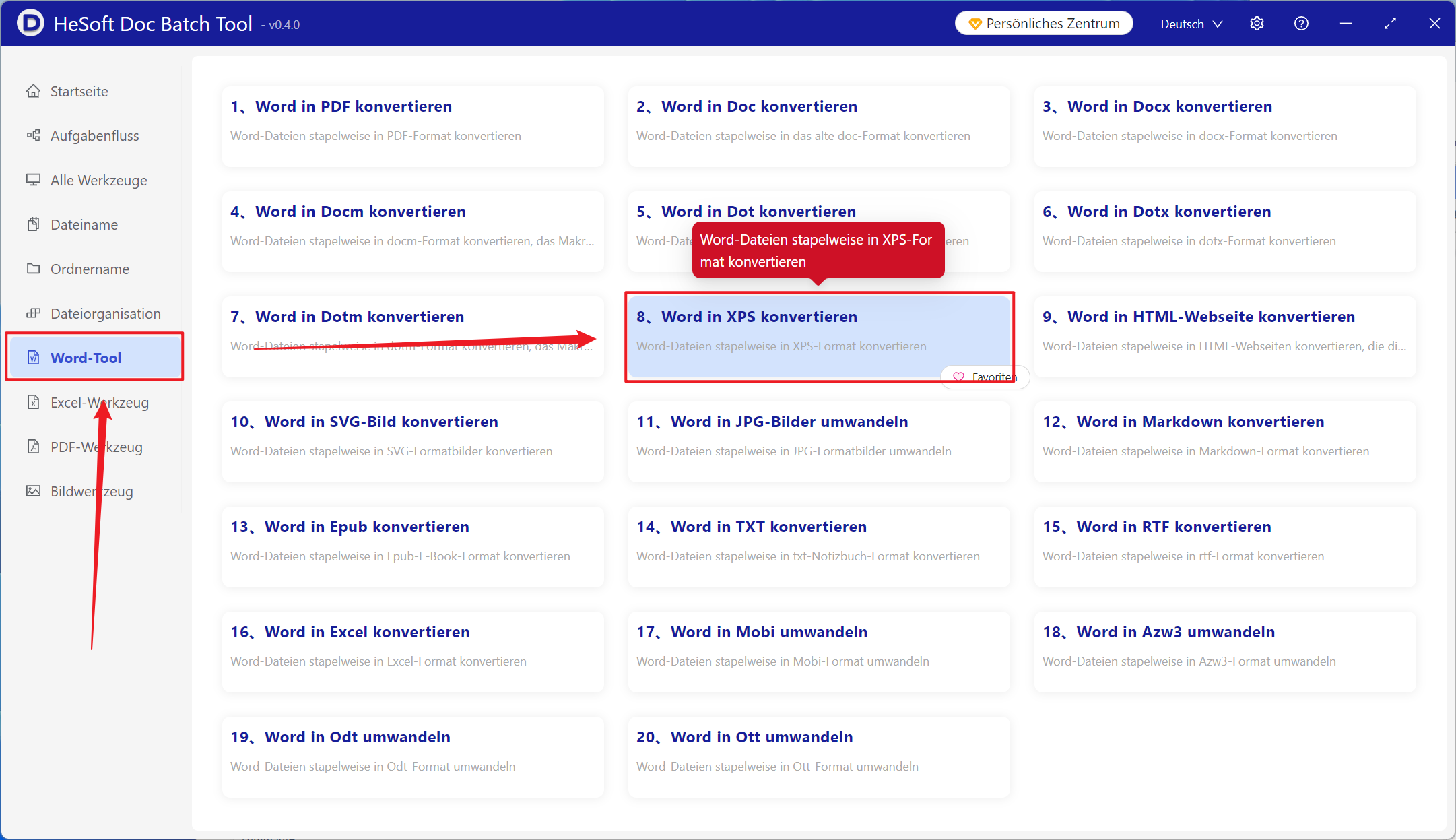1456x840 pixels.
Task: Open Word in Odt umwandeln card
Action: coord(413,757)
